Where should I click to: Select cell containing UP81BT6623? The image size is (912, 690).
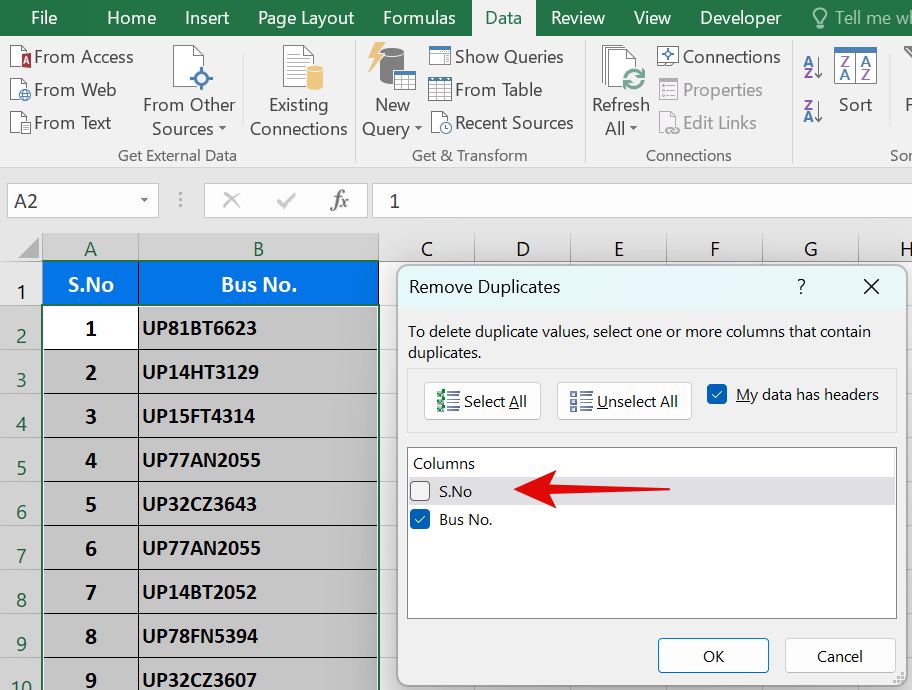tap(258, 328)
